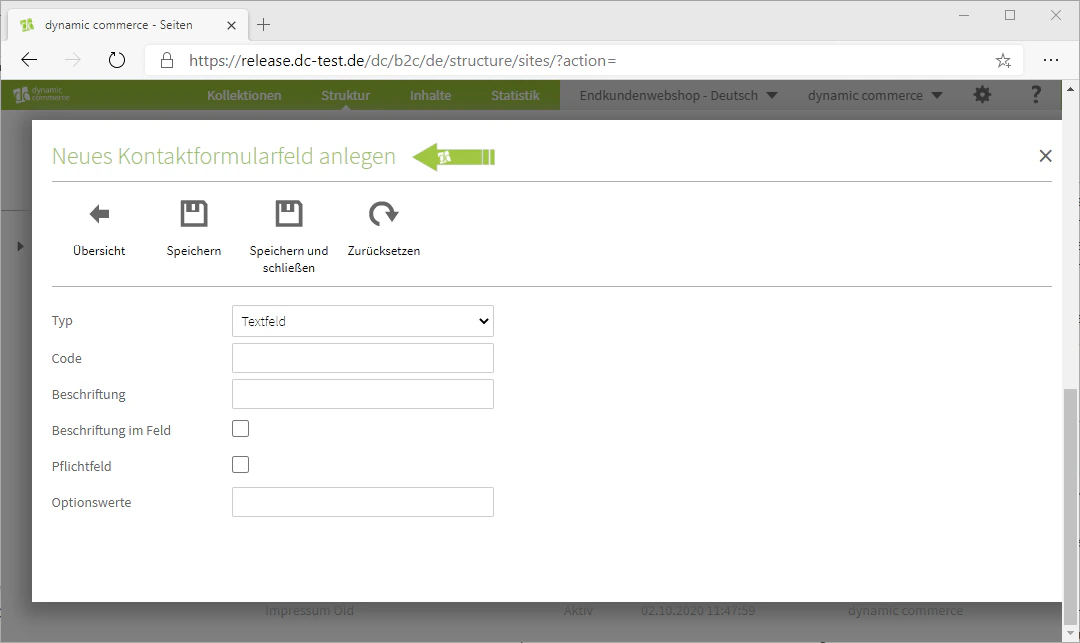Close the dynamic commerce - Seiten tab
The width and height of the screenshot is (1080, 643).
231,25
